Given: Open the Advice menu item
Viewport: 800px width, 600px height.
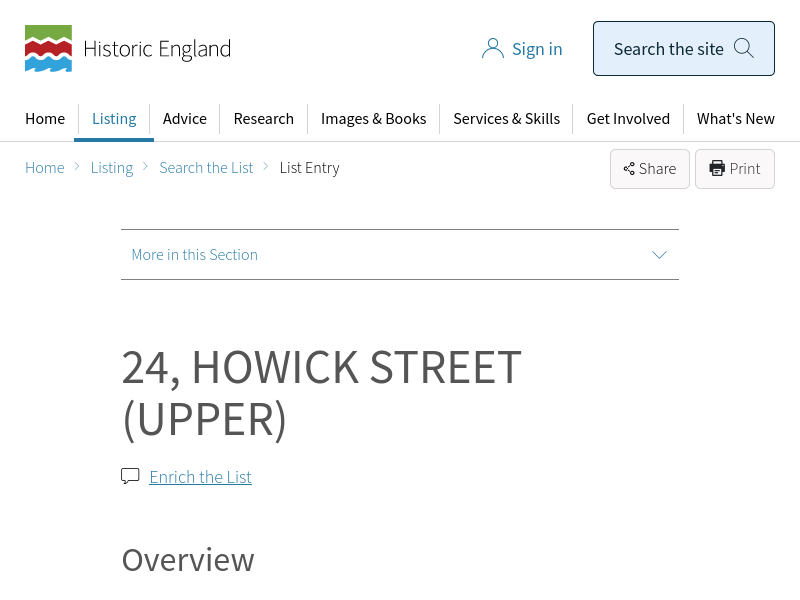Looking at the screenshot, I should point(185,118).
